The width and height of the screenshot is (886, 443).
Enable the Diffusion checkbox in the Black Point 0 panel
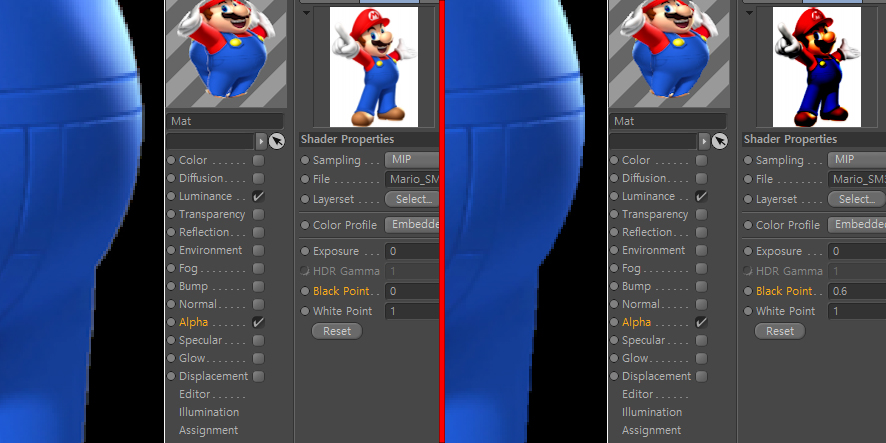click(x=258, y=178)
